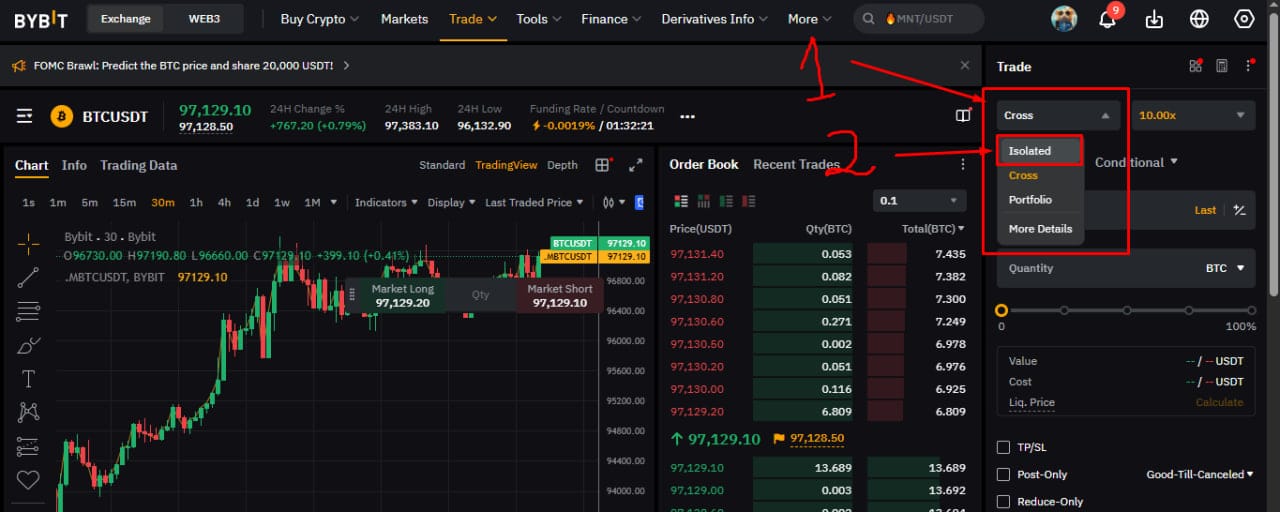Open the Trade panel calculator icon
The height and width of the screenshot is (512, 1280).
click(x=1221, y=66)
